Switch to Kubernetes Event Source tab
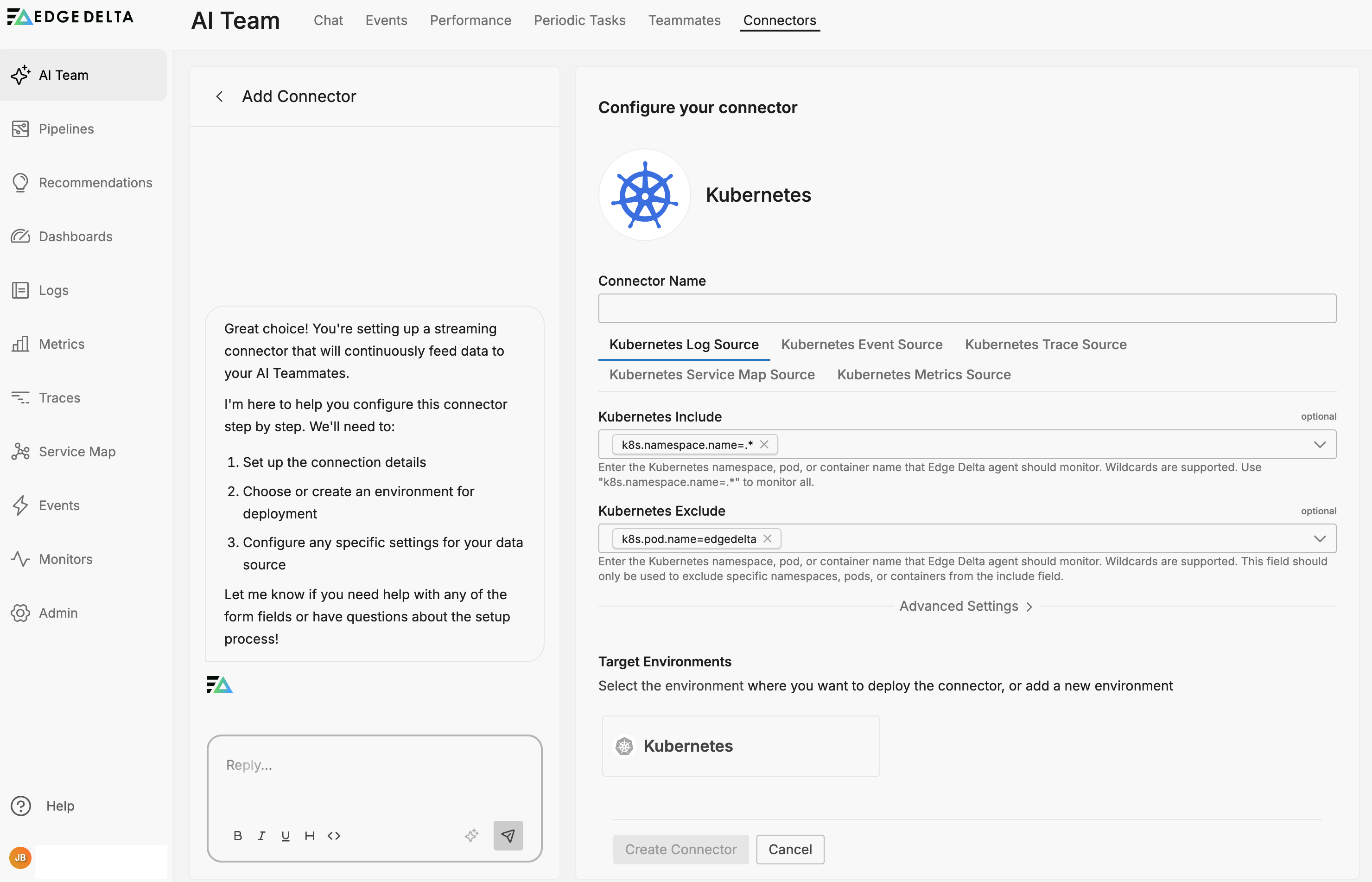 (x=861, y=344)
